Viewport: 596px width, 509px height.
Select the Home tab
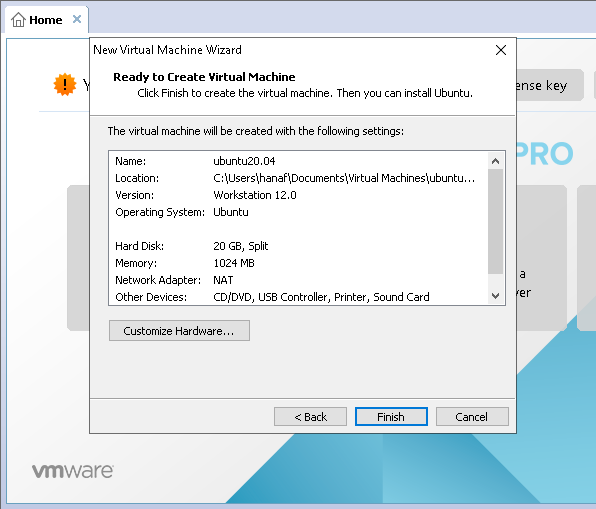pos(46,20)
